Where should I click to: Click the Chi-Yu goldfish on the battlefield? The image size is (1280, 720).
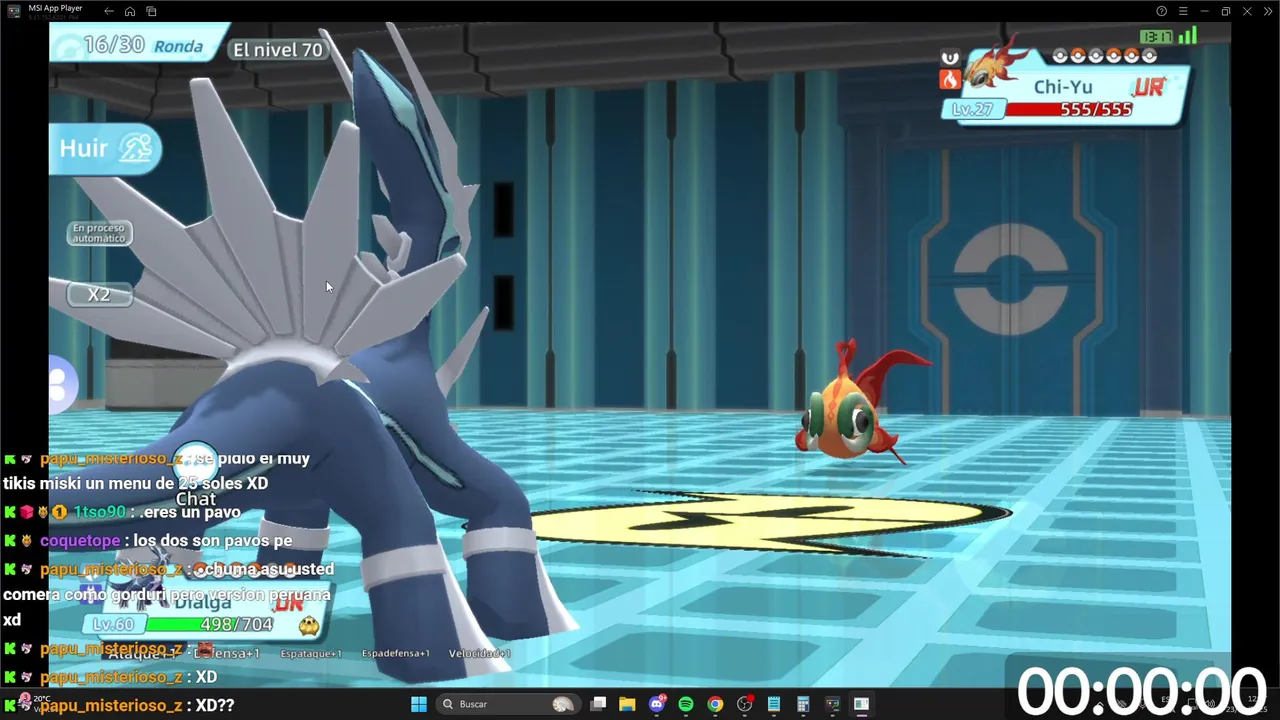coord(862,405)
